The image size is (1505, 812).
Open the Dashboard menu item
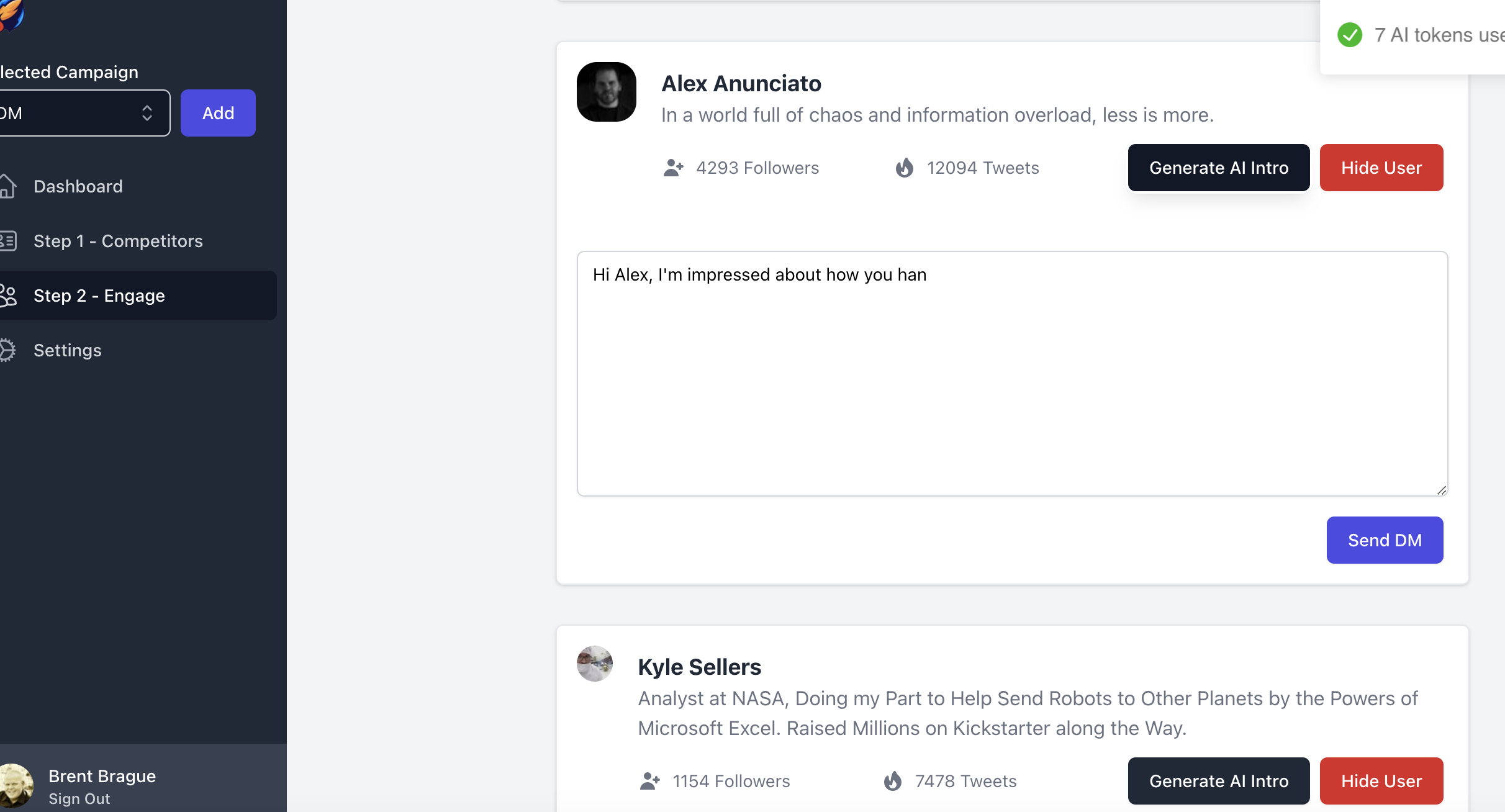(78, 186)
